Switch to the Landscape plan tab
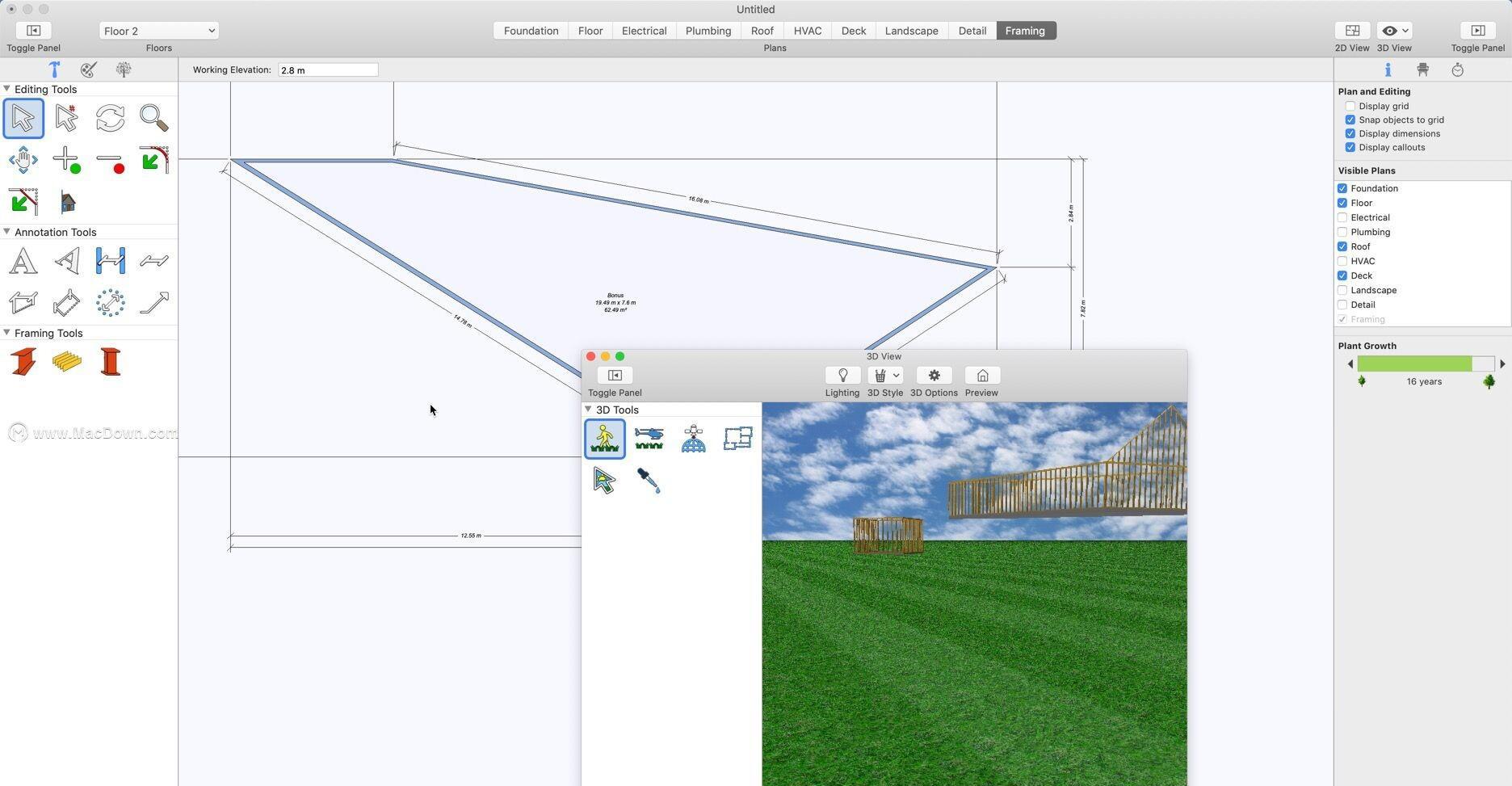Viewport: 1512px width, 786px height. 911,31
